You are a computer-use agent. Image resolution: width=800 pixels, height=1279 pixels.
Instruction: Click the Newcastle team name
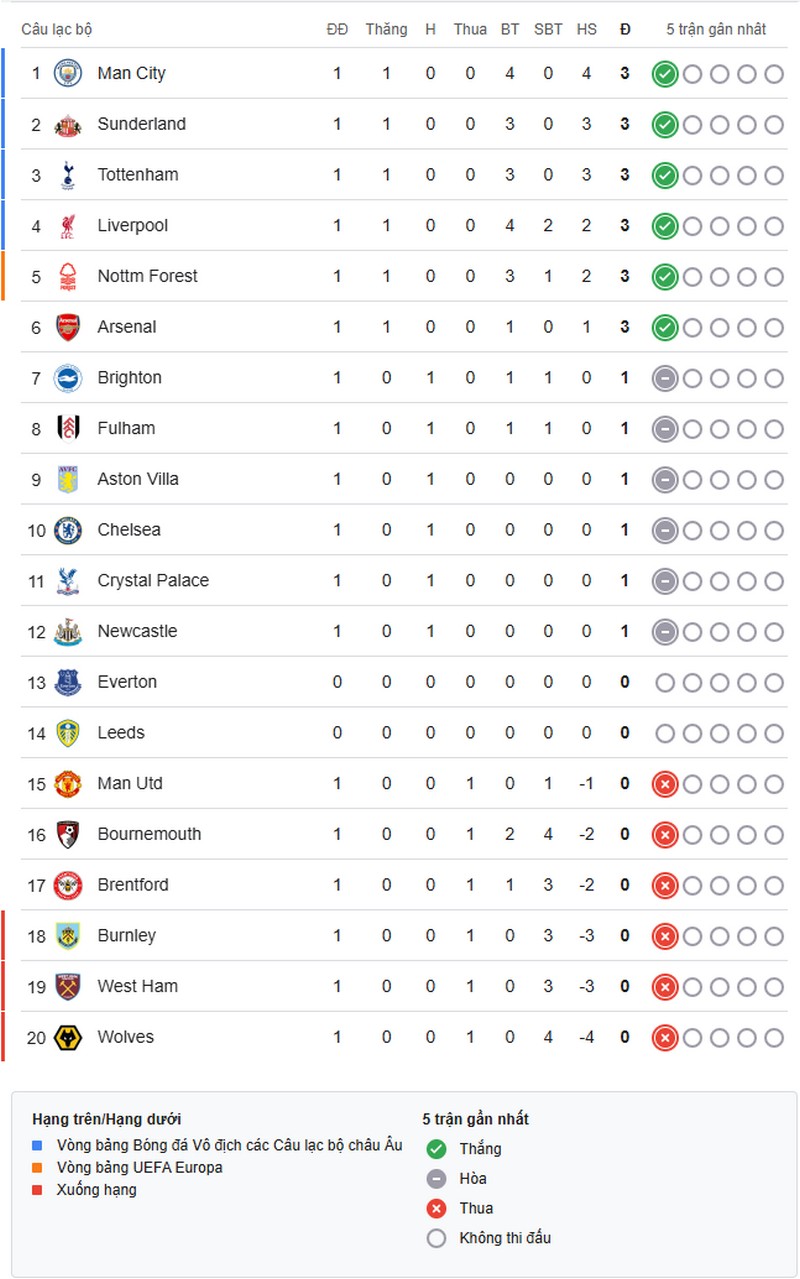pos(137,631)
